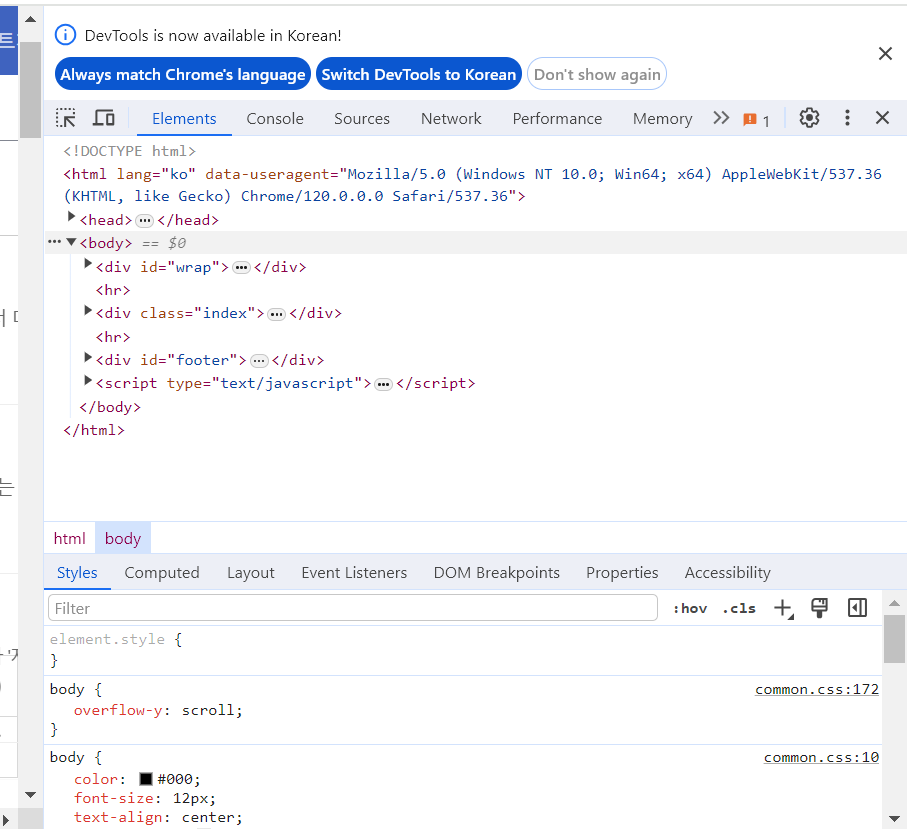Viewport: 907px width, 829px height.
Task: Open the issues counter badge
Action: coord(756,120)
